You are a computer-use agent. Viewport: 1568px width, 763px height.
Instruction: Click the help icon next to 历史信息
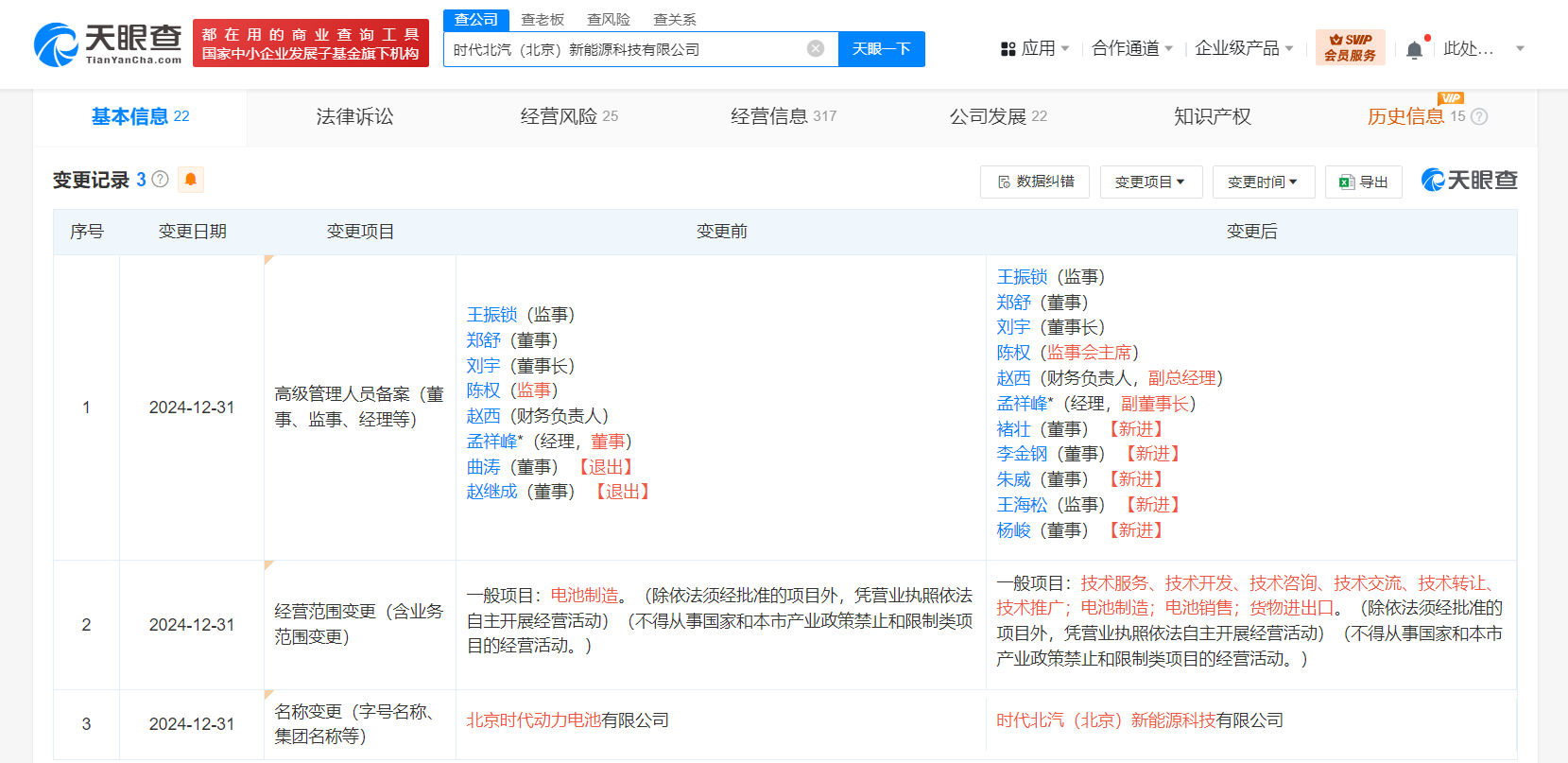(x=1480, y=116)
